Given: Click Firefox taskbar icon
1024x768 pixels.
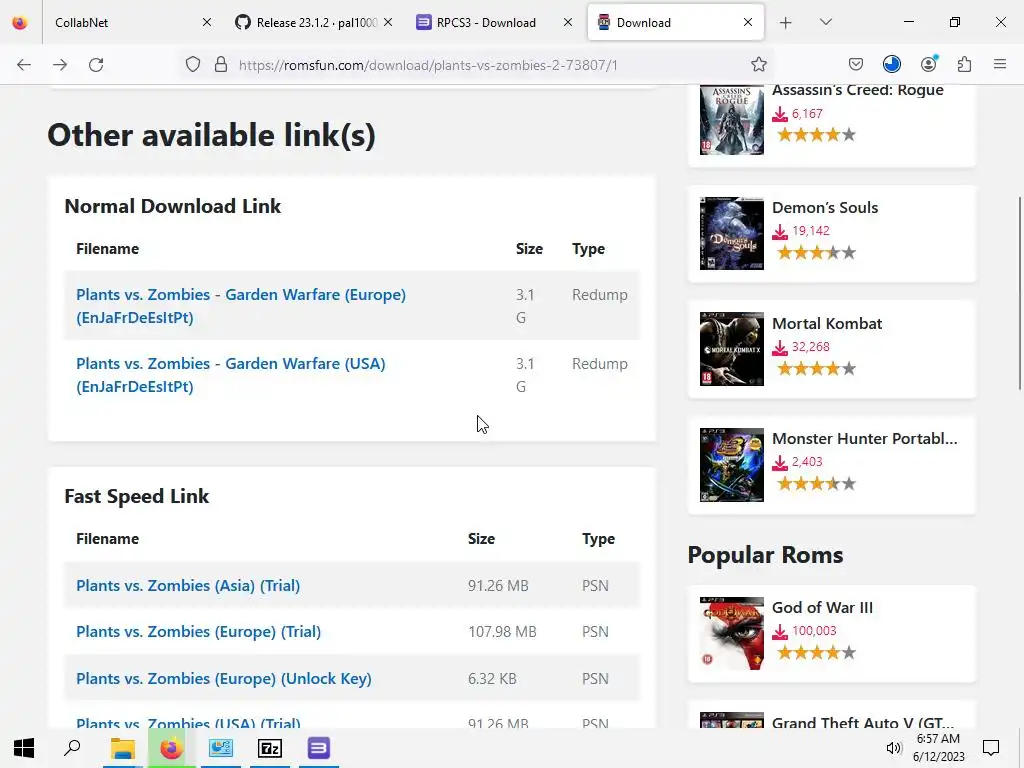Looking at the screenshot, I should pyautogui.click(x=171, y=748).
